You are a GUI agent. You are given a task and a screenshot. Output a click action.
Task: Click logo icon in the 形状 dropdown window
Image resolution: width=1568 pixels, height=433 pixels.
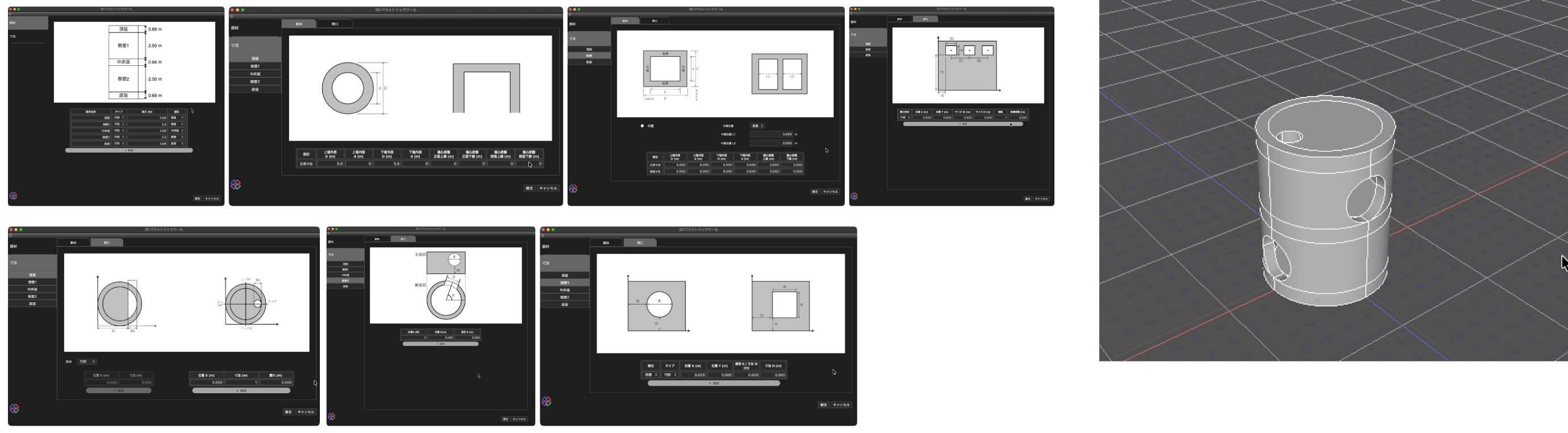[15, 409]
